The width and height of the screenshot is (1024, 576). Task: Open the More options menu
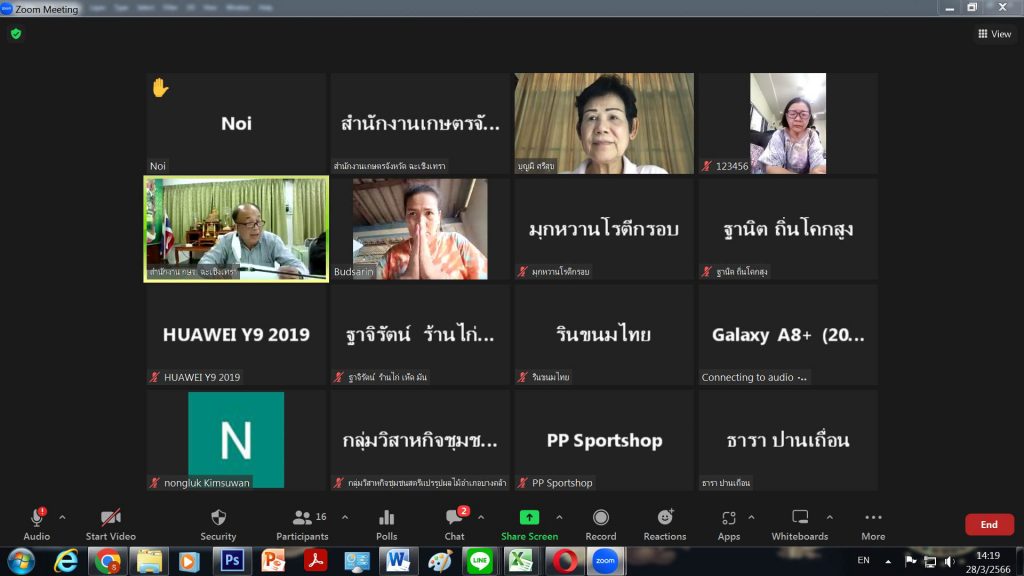pos(873,523)
